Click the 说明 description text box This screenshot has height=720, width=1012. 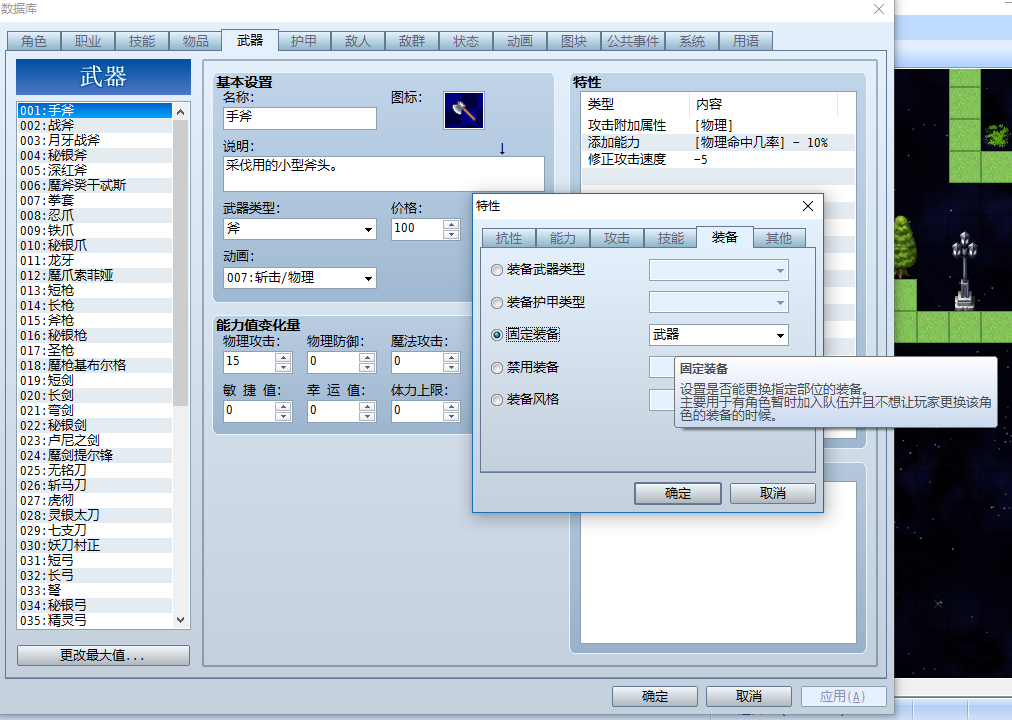(x=383, y=174)
